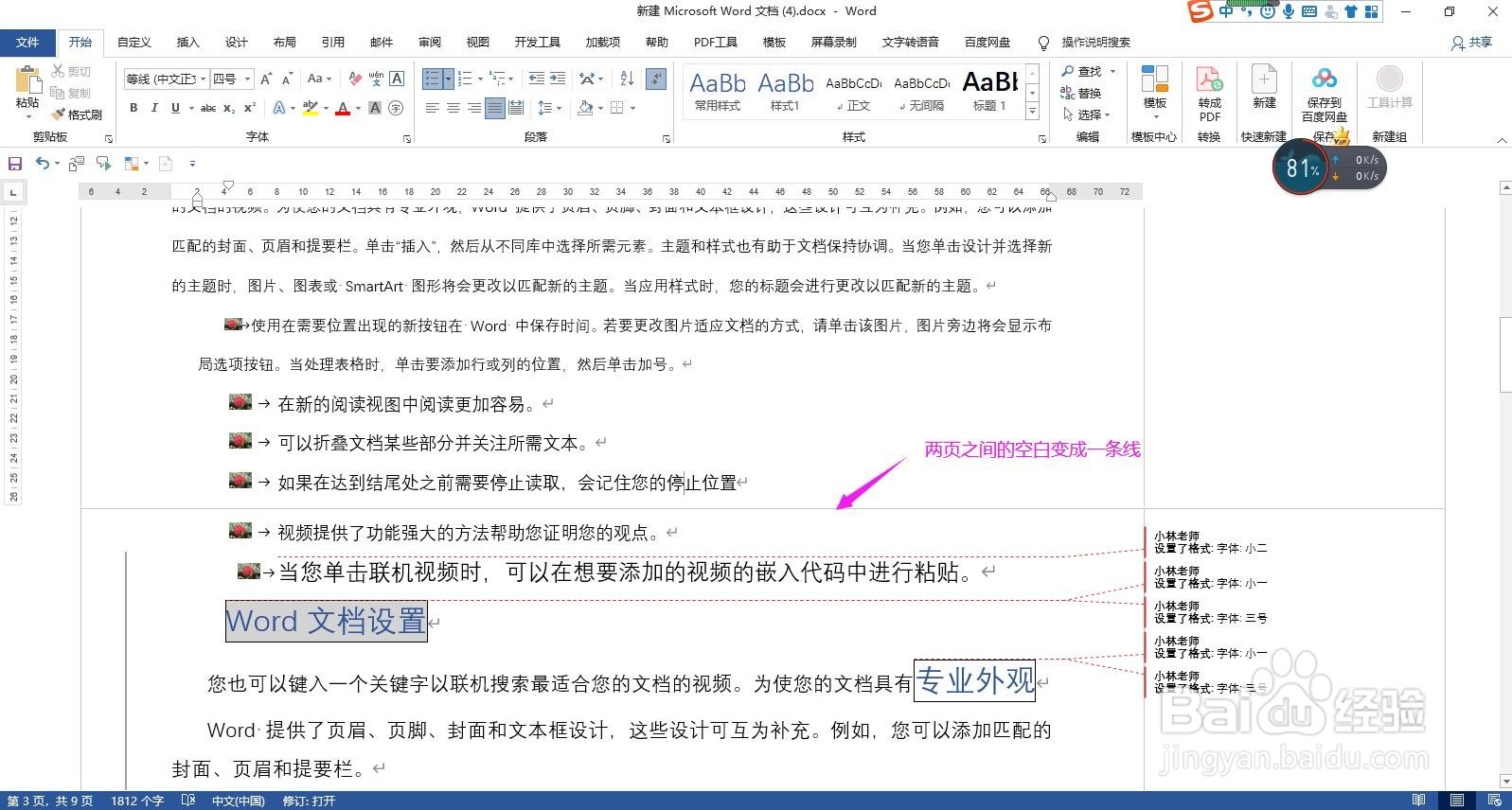Screen dimensions: 1512x810
Task: Align the text to the left
Action: (x=432, y=108)
